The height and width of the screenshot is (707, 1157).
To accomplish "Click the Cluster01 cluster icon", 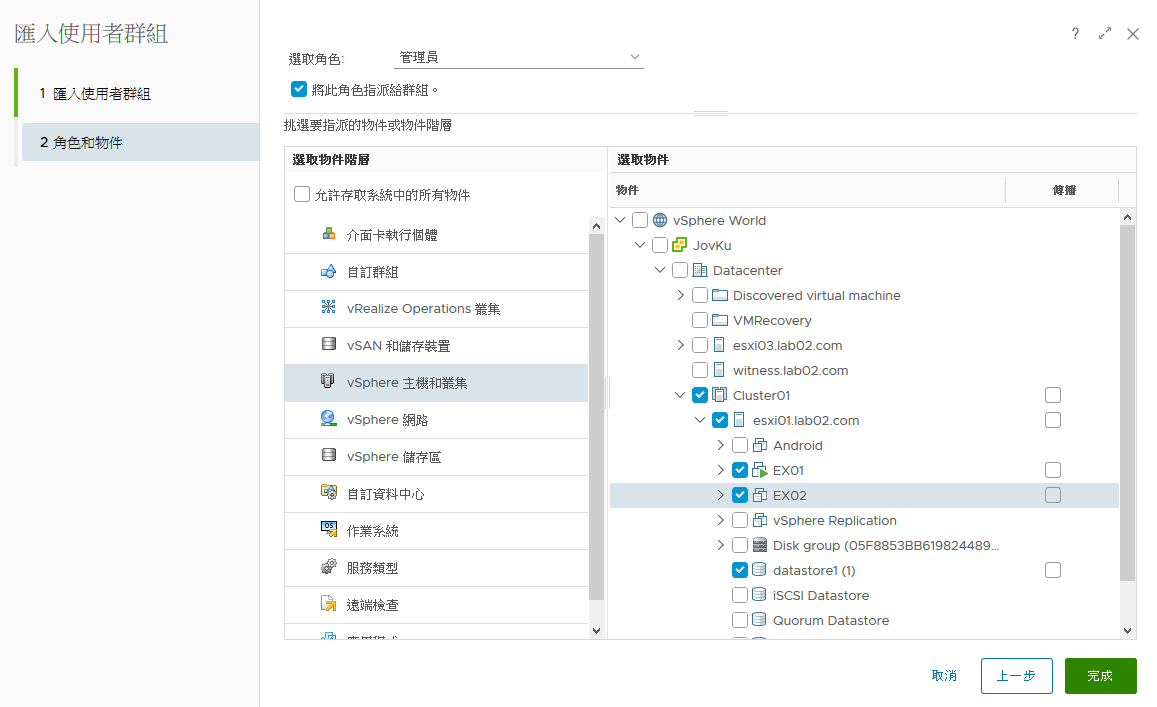I will point(719,395).
